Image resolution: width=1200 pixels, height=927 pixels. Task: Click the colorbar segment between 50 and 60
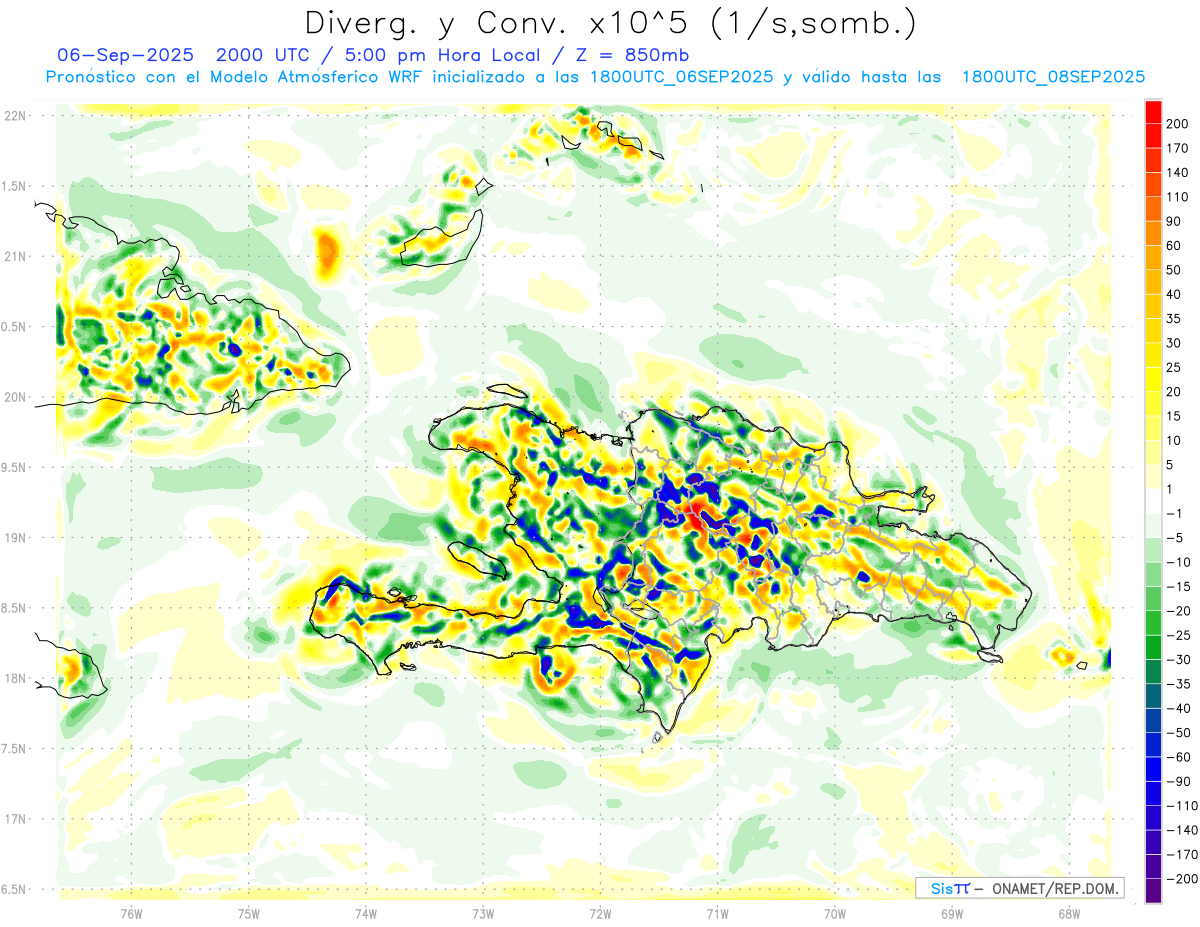[1154, 257]
